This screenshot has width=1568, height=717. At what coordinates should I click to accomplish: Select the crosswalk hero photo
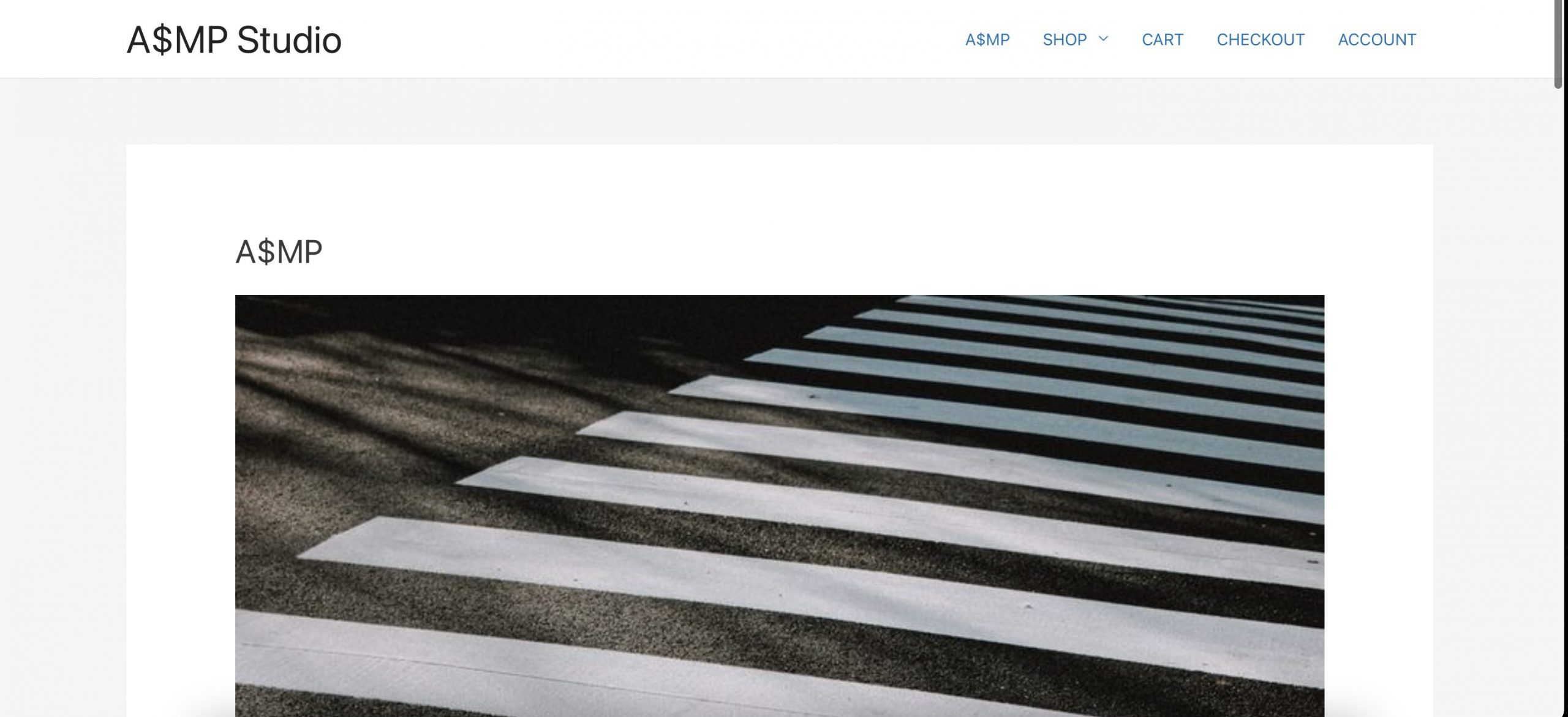[x=780, y=506]
